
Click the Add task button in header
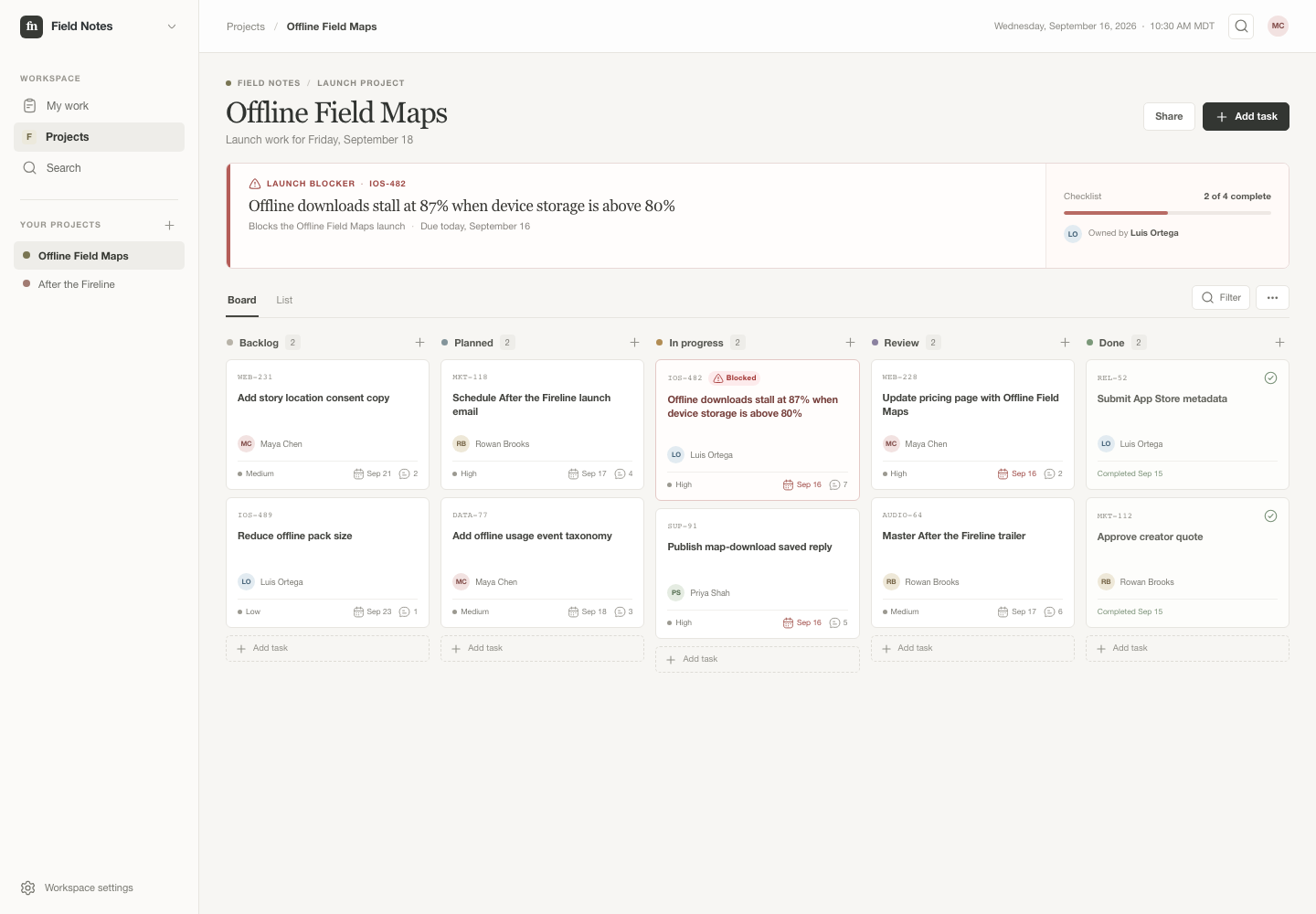point(1246,116)
